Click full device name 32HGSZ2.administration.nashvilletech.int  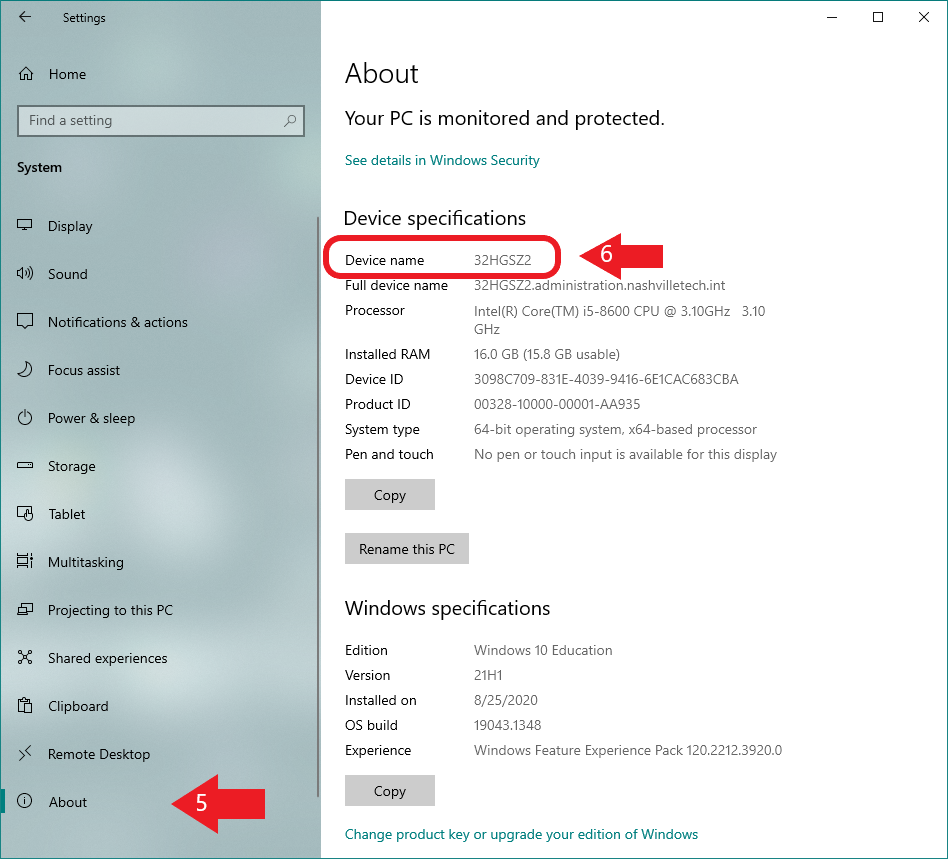599,285
